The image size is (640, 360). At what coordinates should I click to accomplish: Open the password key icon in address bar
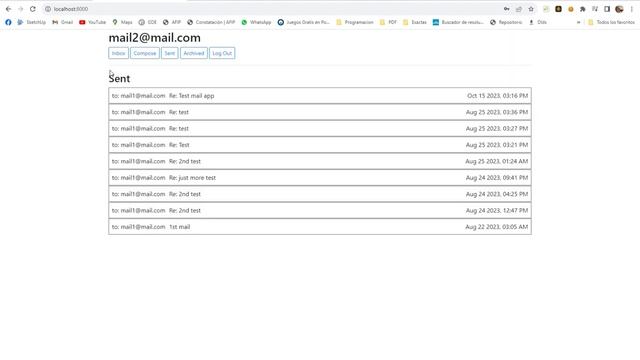click(507, 9)
